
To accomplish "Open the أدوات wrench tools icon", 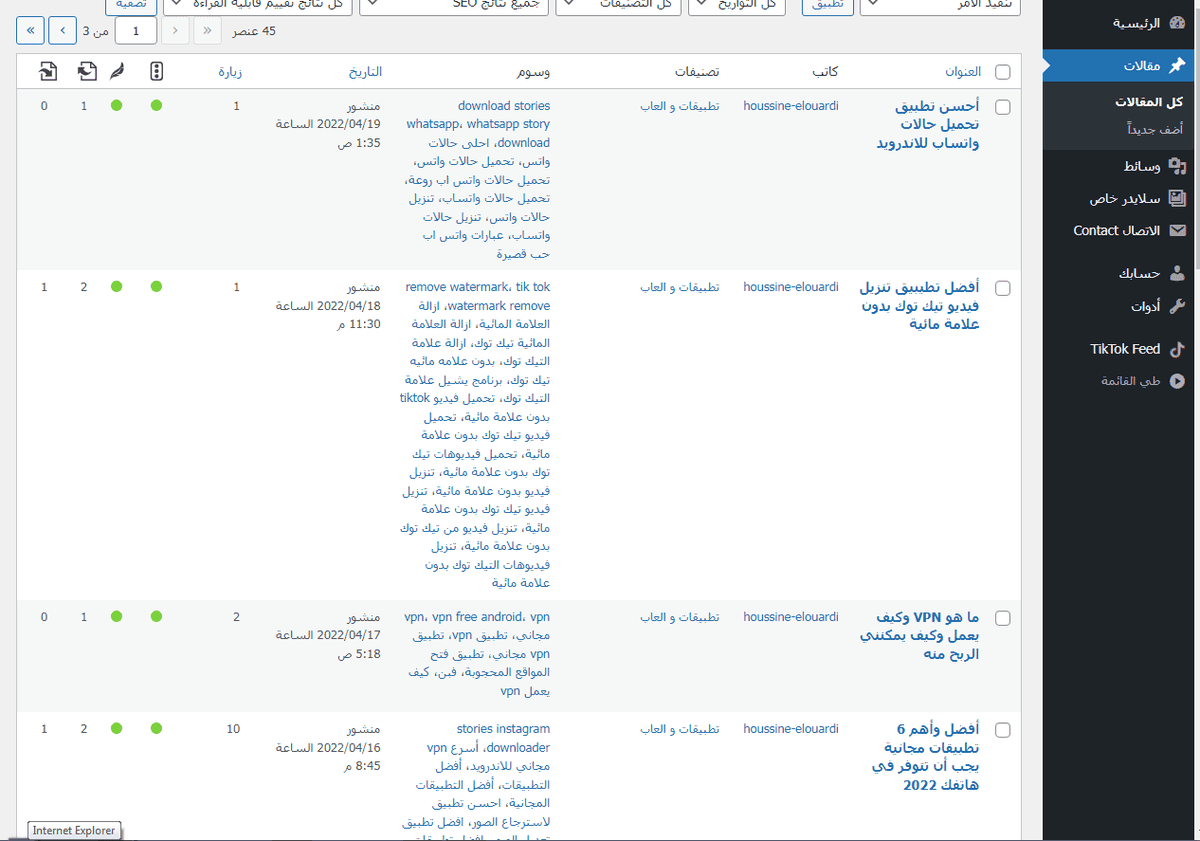I will (1177, 306).
